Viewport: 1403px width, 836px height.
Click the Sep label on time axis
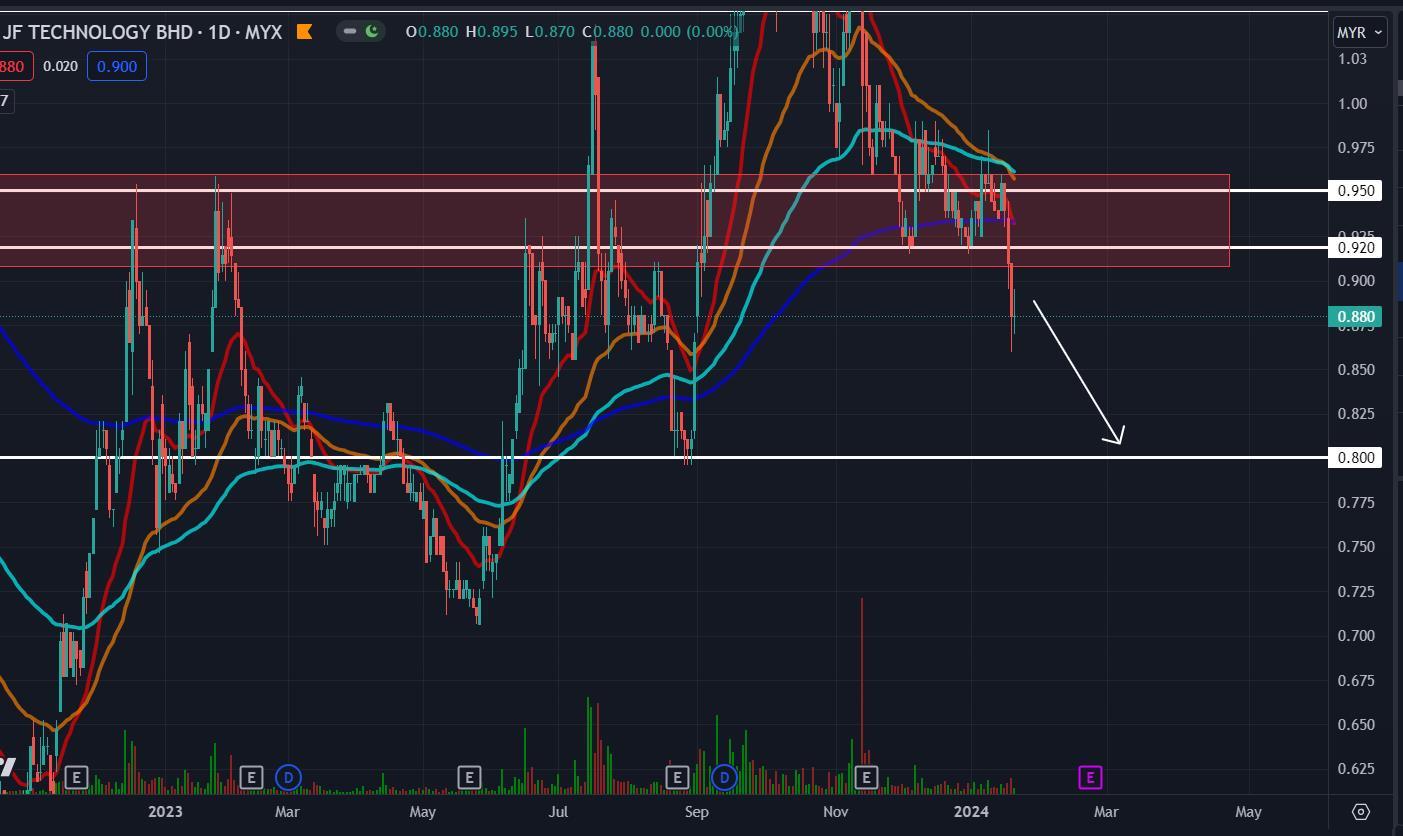pos(697,812)
